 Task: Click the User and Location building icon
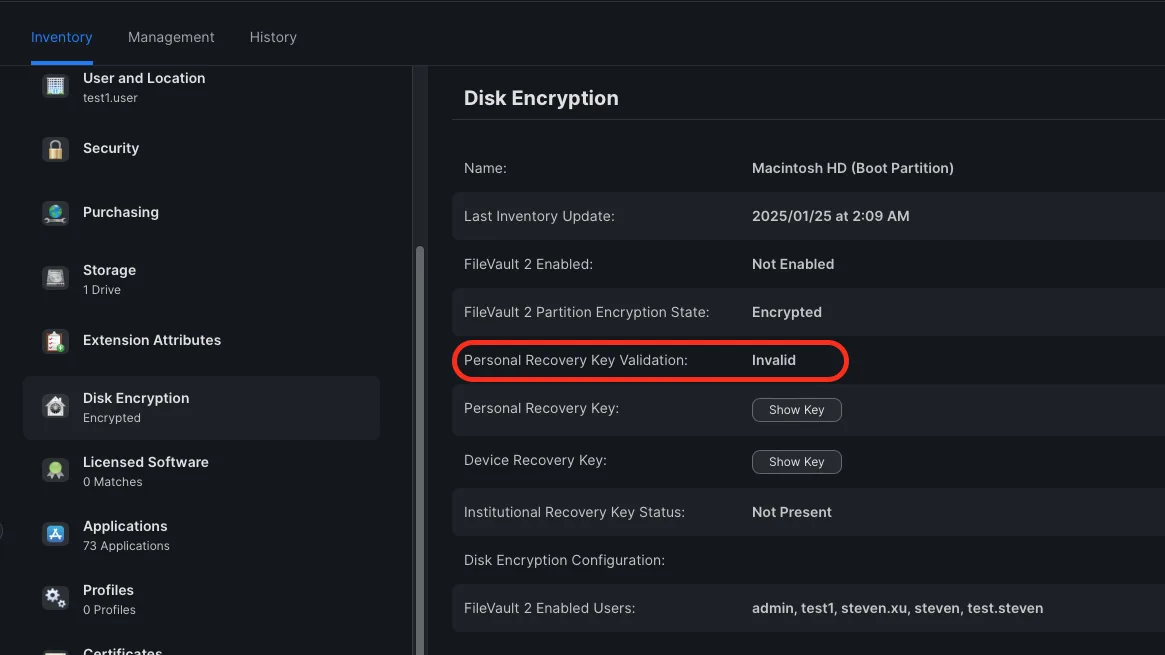coord(55,86)
